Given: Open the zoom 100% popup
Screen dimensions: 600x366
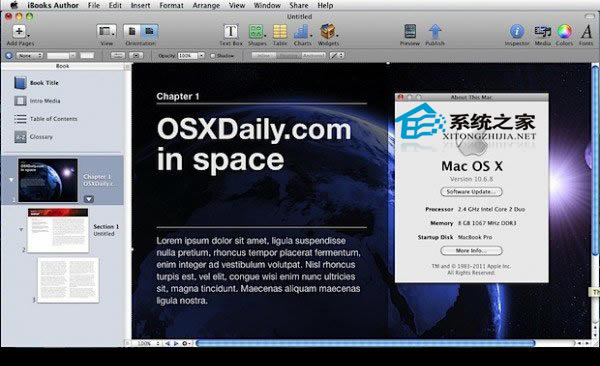Looking at the screenshot, I should tap(147, 343).
